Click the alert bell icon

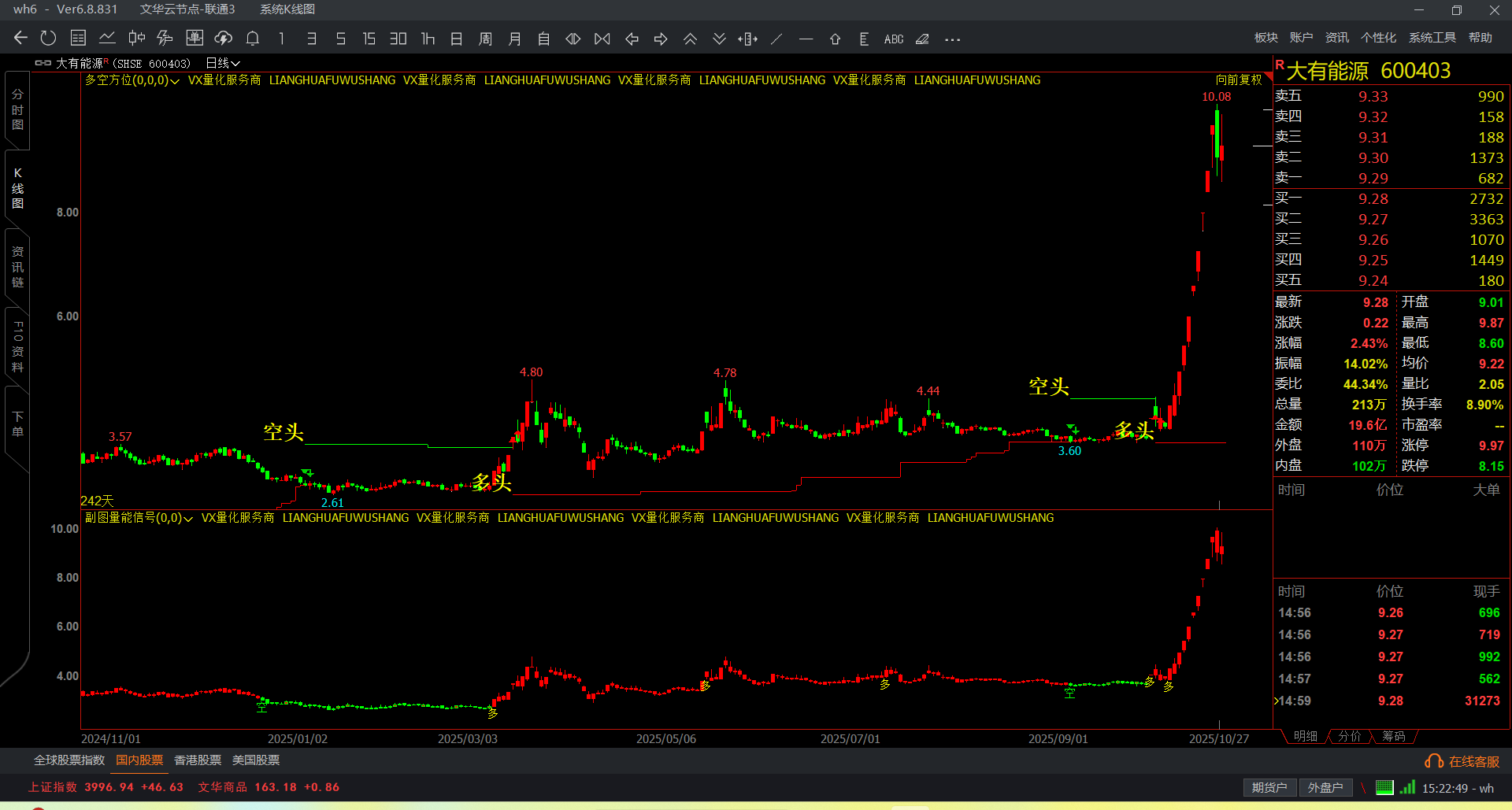click(253, 39)
